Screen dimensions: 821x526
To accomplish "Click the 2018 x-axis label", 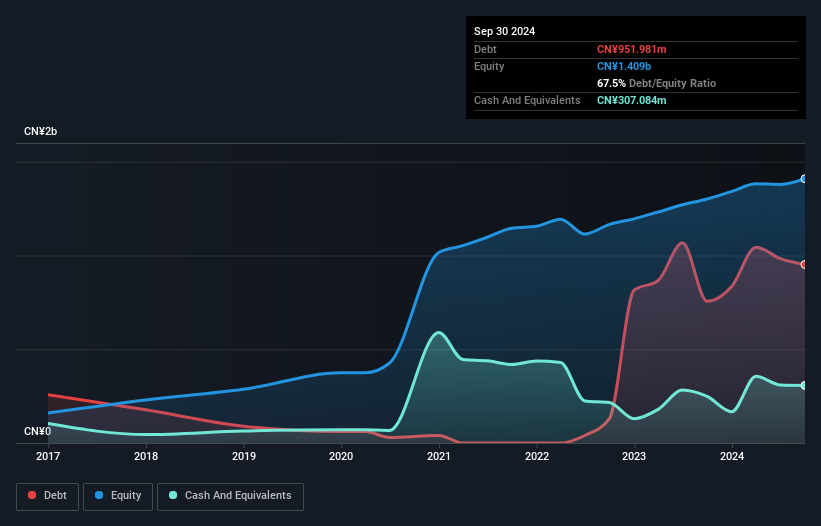I will 146,456.
